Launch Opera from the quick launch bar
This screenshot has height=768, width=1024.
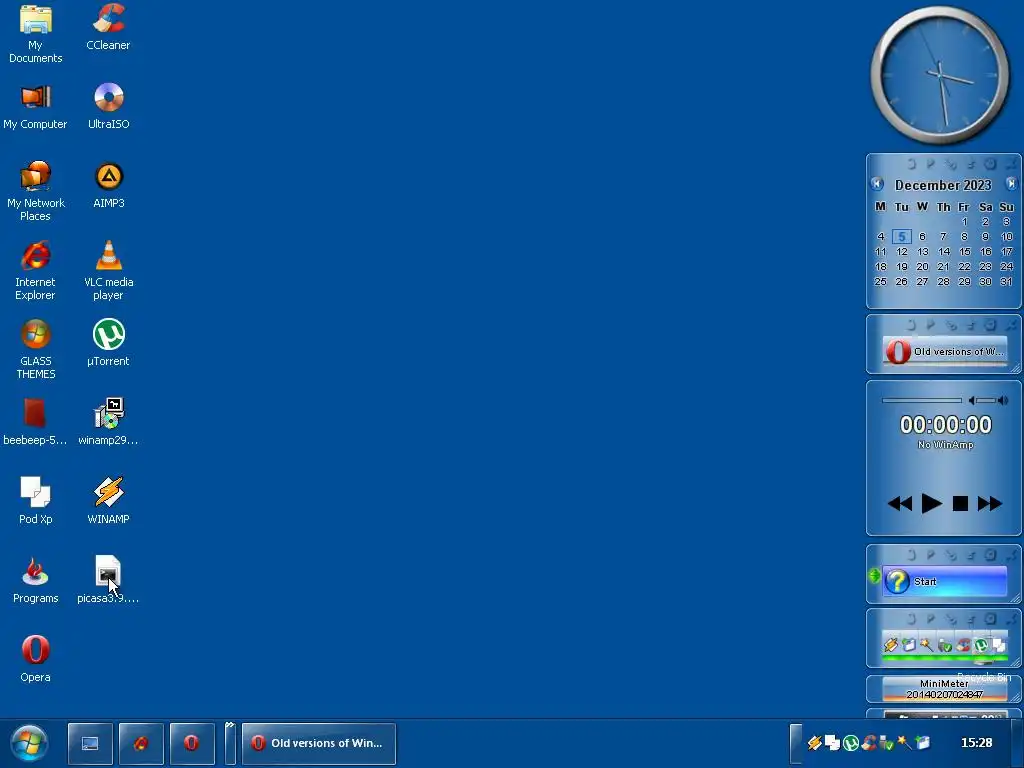tap(192, 743)
